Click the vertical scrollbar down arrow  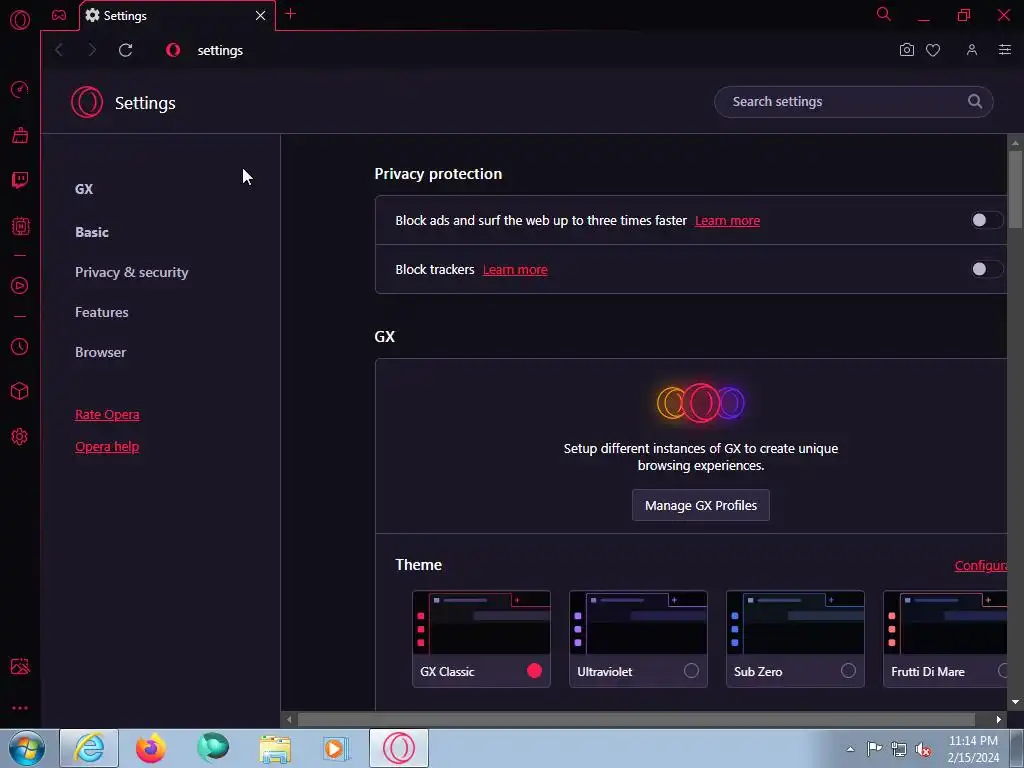click(1015, 702)
